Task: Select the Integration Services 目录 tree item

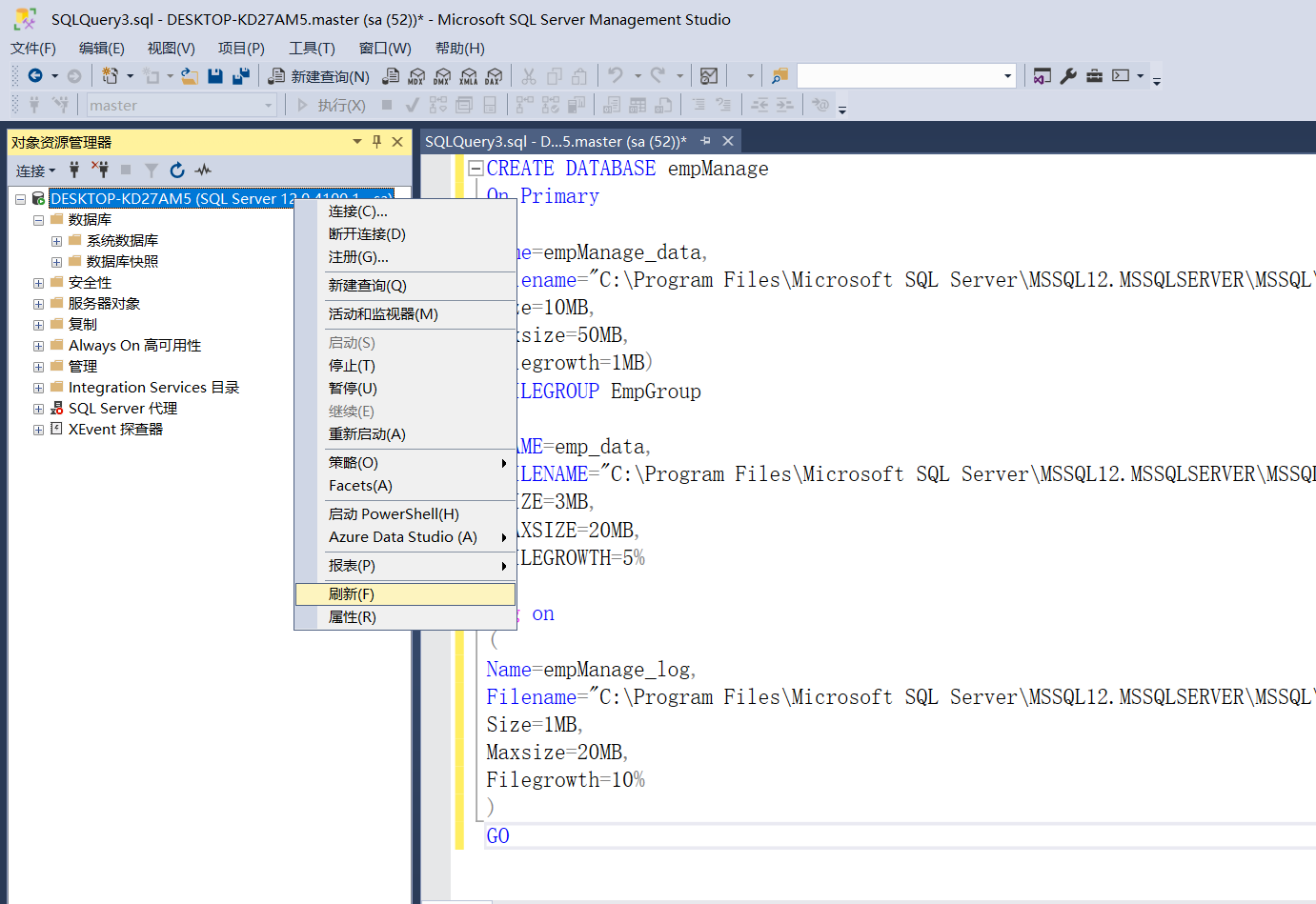Action: [x=153, y=388]
